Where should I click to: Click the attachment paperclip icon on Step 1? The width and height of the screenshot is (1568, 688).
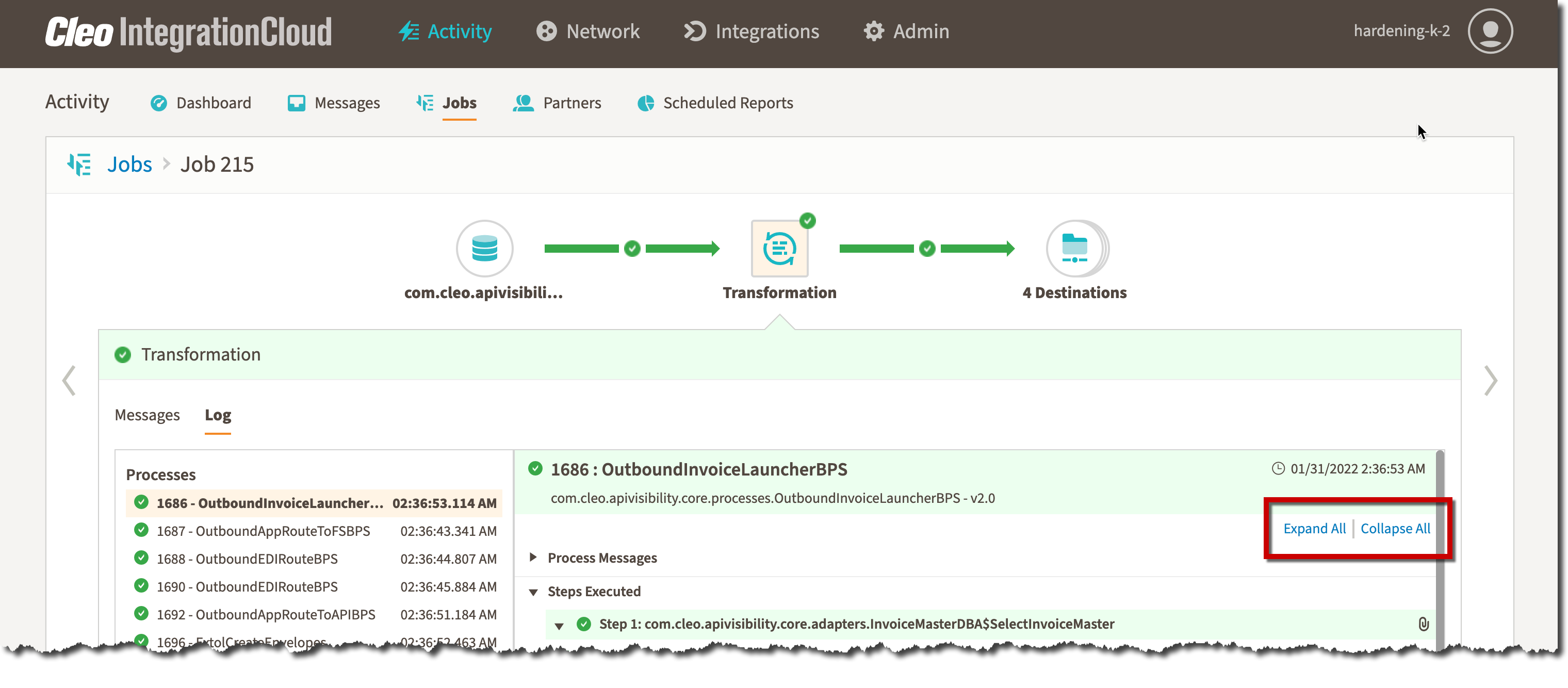click(x=1423, y=624)
